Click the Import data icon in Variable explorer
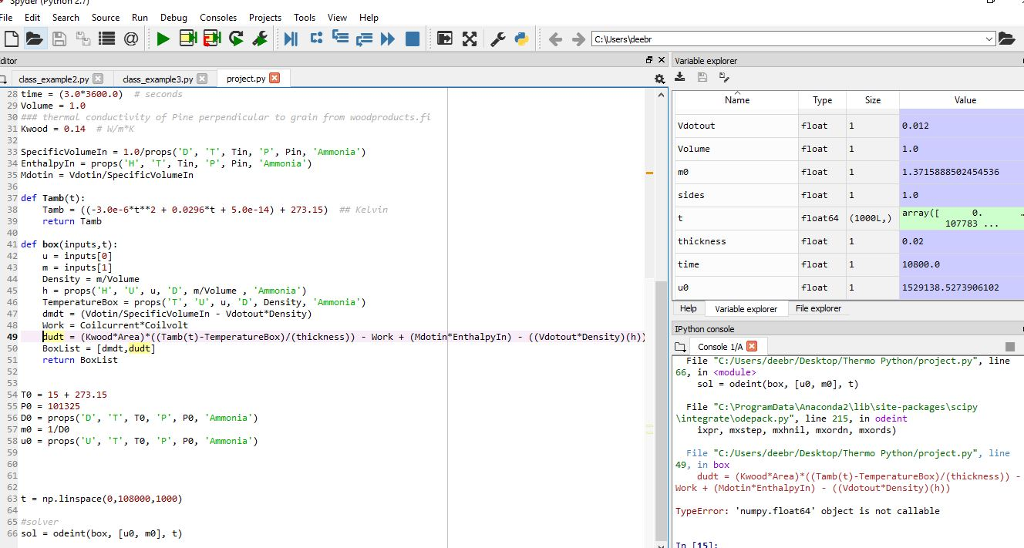 [x=680, y=77]
